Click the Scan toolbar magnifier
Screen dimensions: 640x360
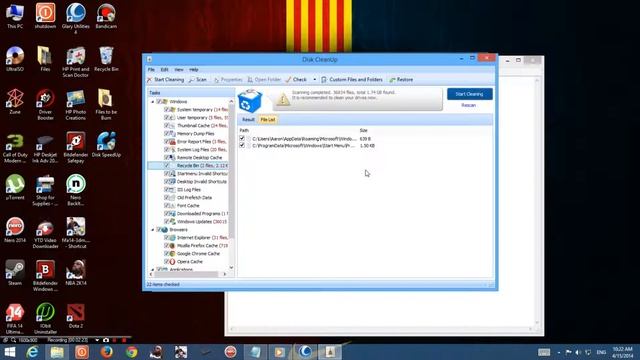pyautogui.click(x=191, y=80)
